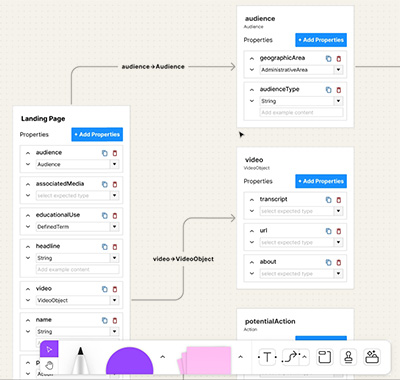Delete the transcript property from video

click(339, 200)
